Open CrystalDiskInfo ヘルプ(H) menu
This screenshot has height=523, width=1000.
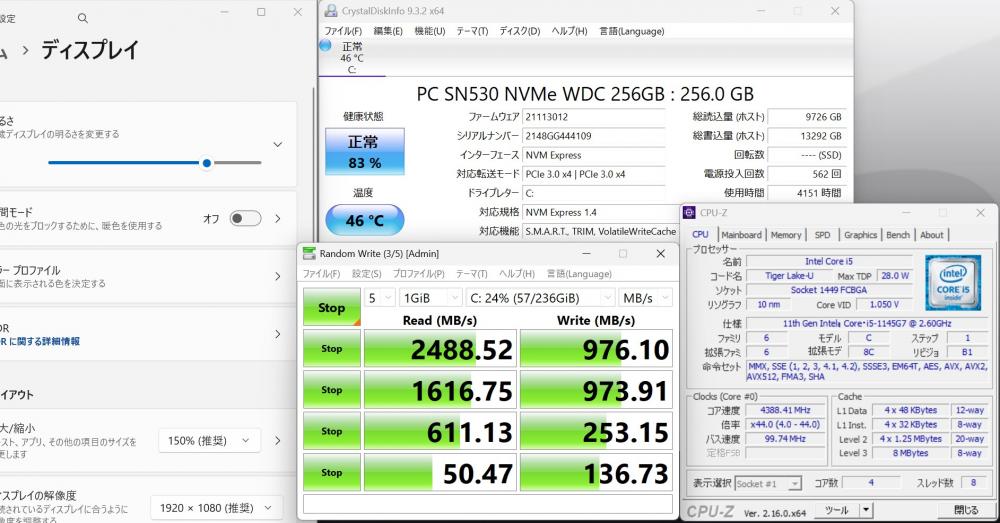[x=570, y=31]
